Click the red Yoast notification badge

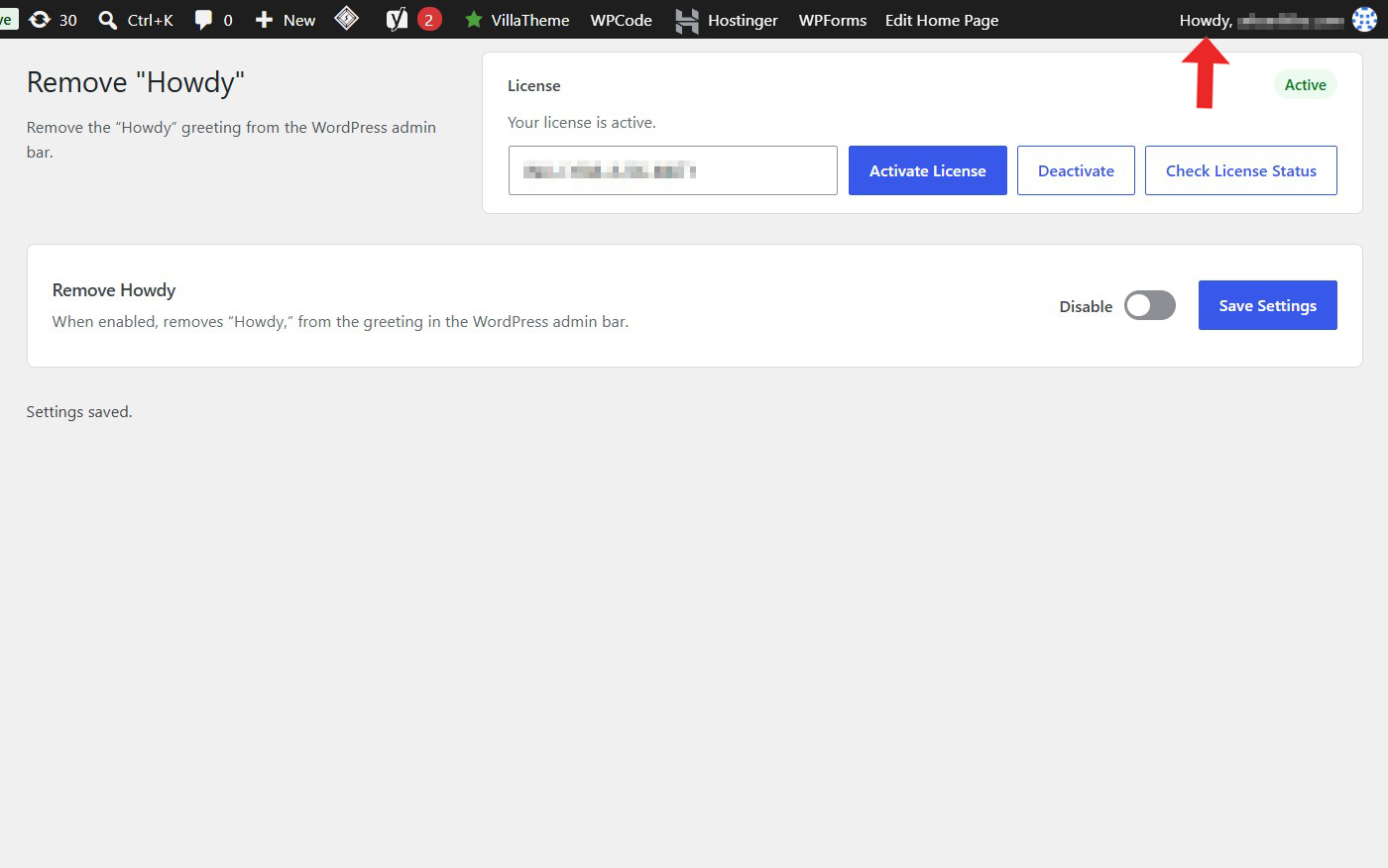click(x=428, y=20)
